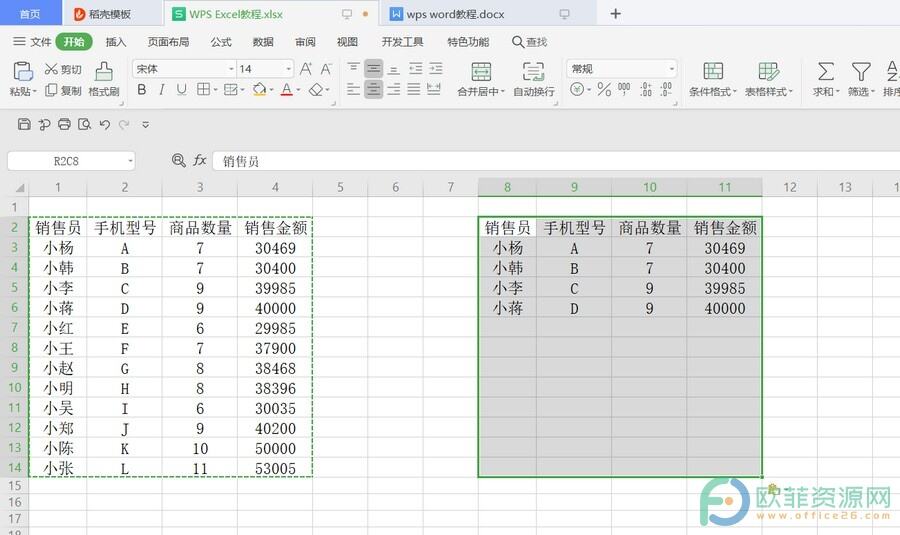This screenshot has width=900, height=535.
Task: Align text to bottom of cell
Action: pyautogui.click(x=394, y=69)
